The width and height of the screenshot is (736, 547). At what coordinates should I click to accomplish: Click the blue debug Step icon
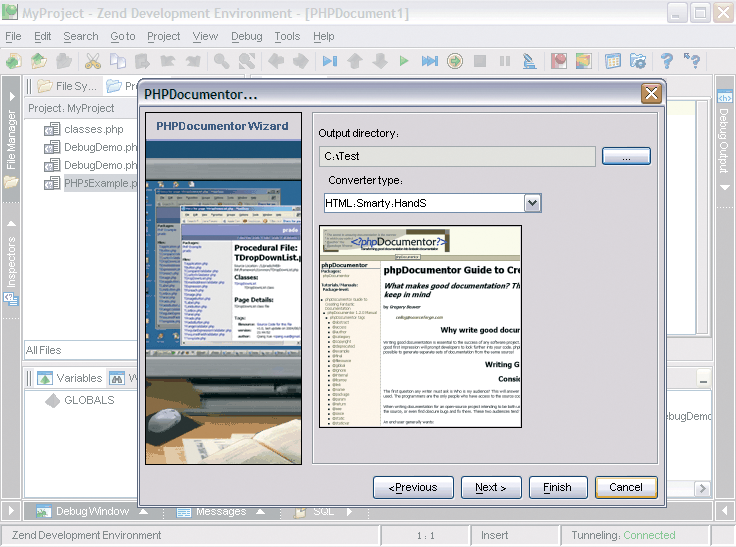330,61
